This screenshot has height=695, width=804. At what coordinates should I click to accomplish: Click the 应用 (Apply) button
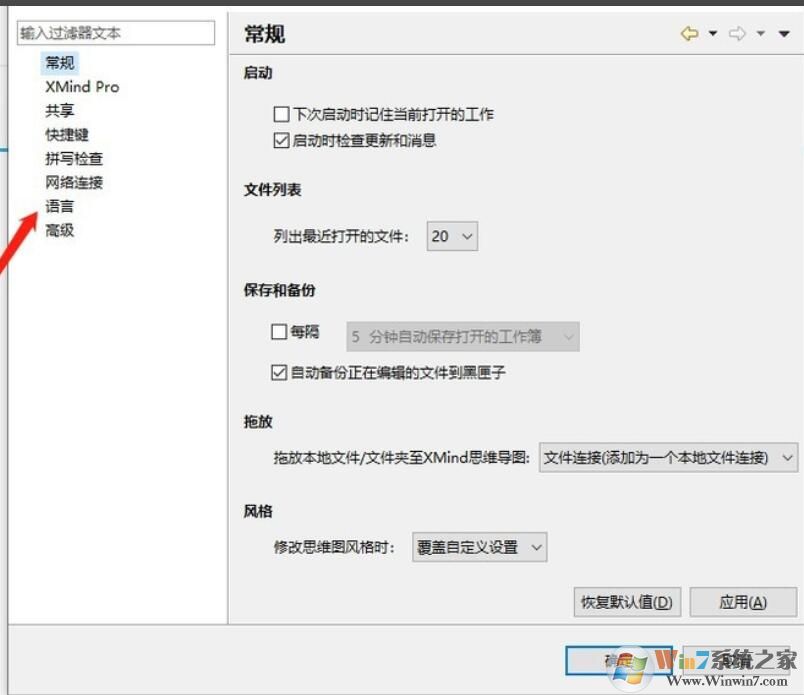pos(741,602)
